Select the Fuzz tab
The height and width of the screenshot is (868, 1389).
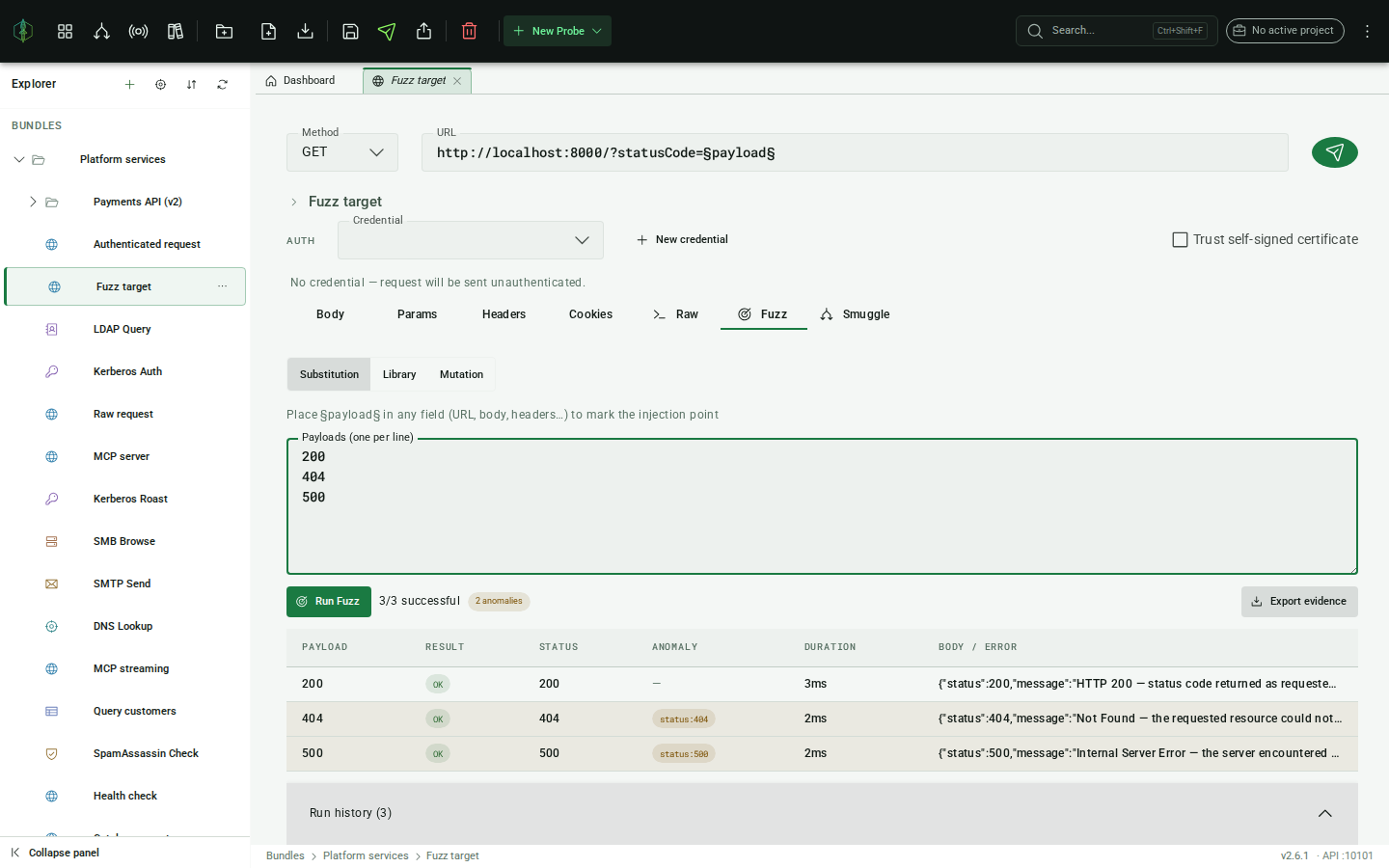point(764,314)
